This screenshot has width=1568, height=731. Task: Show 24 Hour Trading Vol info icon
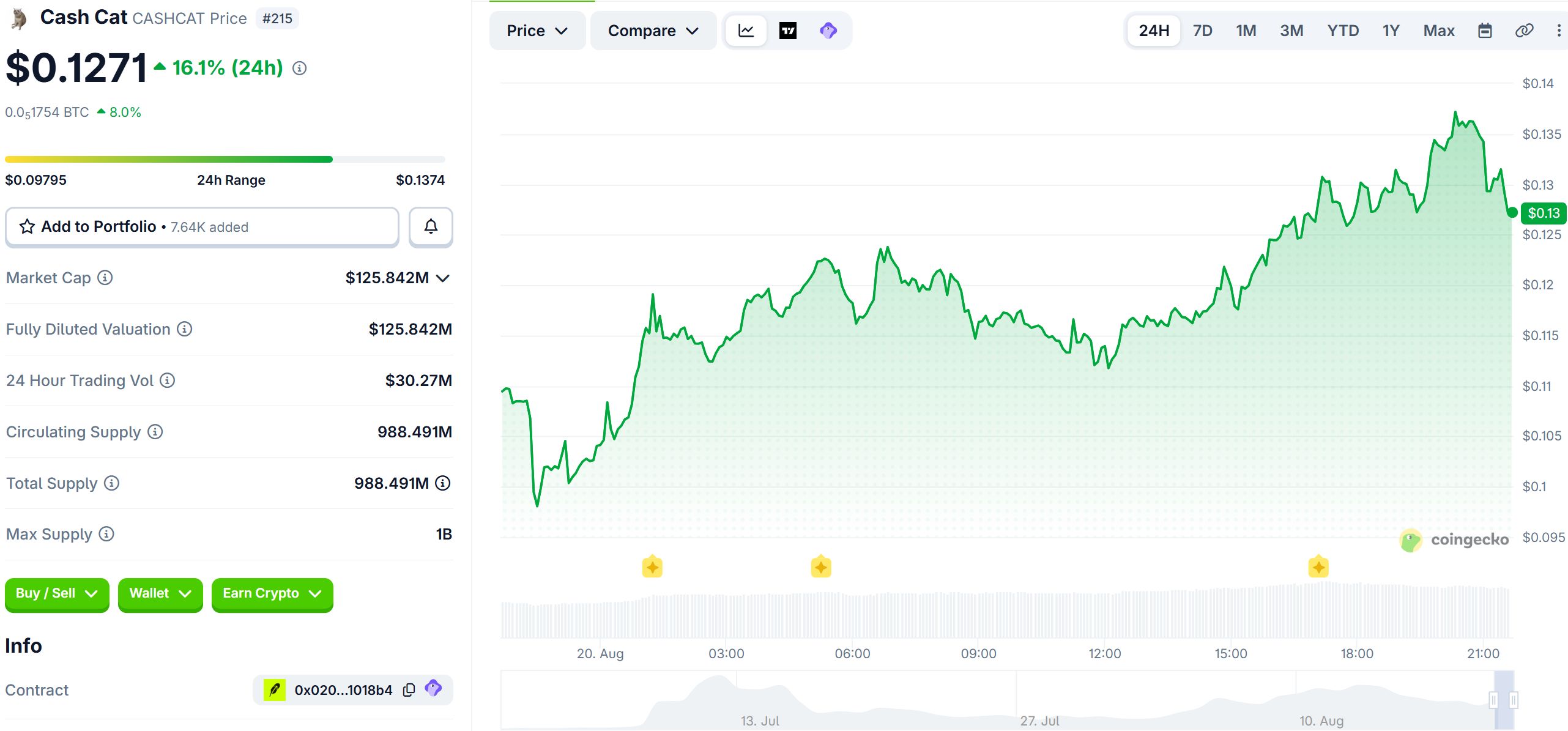click(x=167, y=380)
